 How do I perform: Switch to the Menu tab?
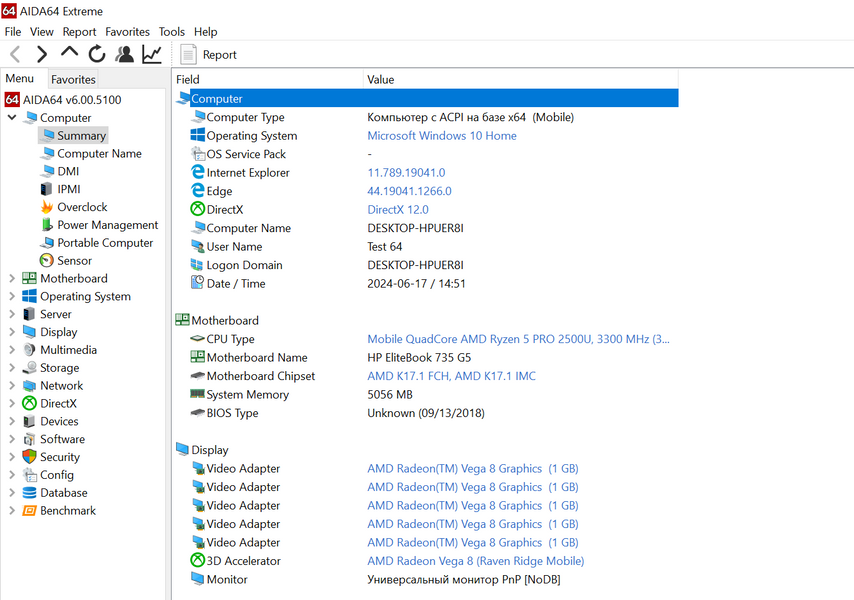(x=20, y=78)
